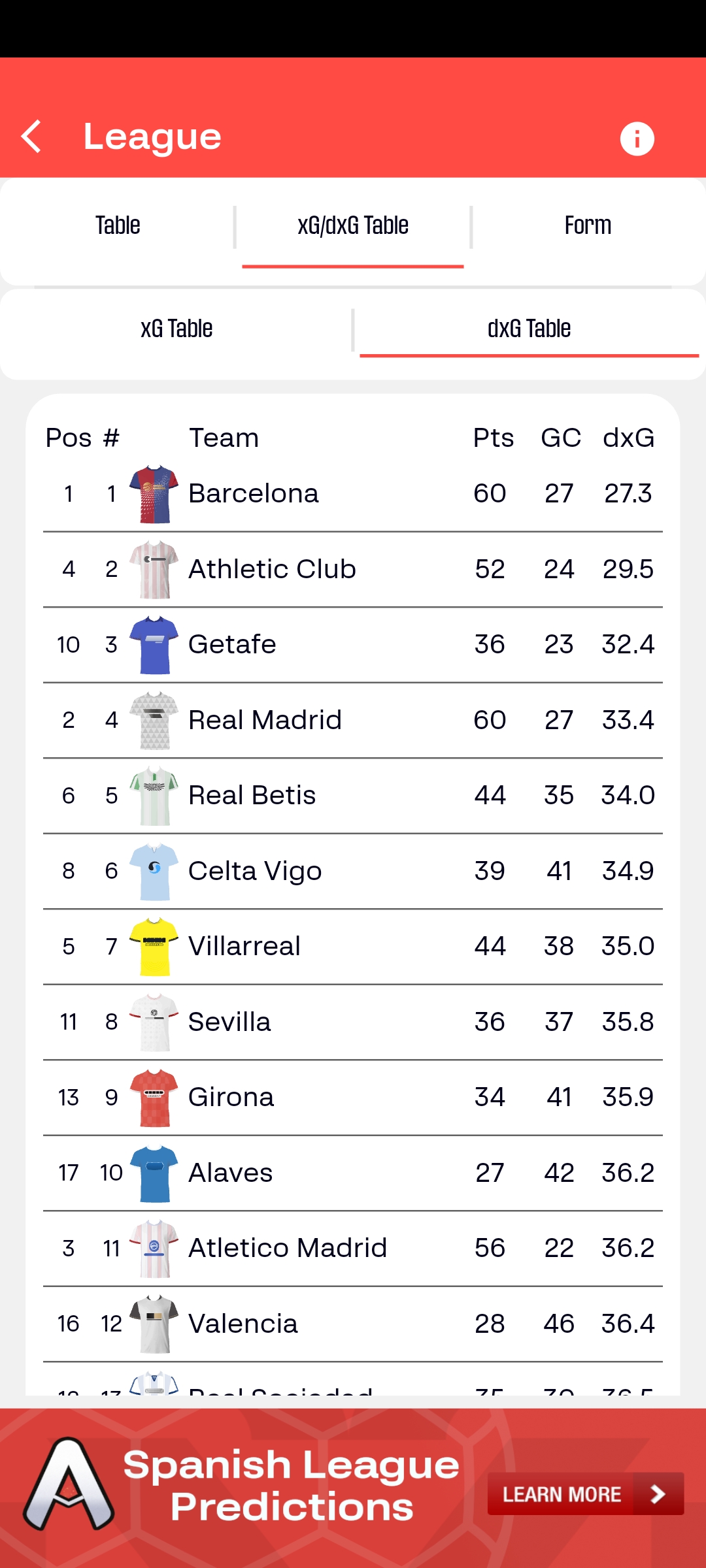
Task: Tap Athletic Club's striped jersey icon
Action: pos(154,570)
